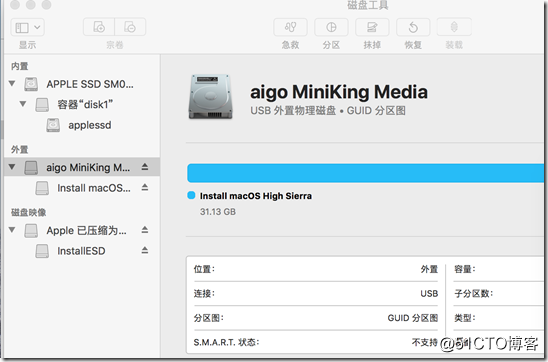Viewport: 548px width, 362px height.
Task: Click the 31.13 GB size text
Action: (218, 212)
